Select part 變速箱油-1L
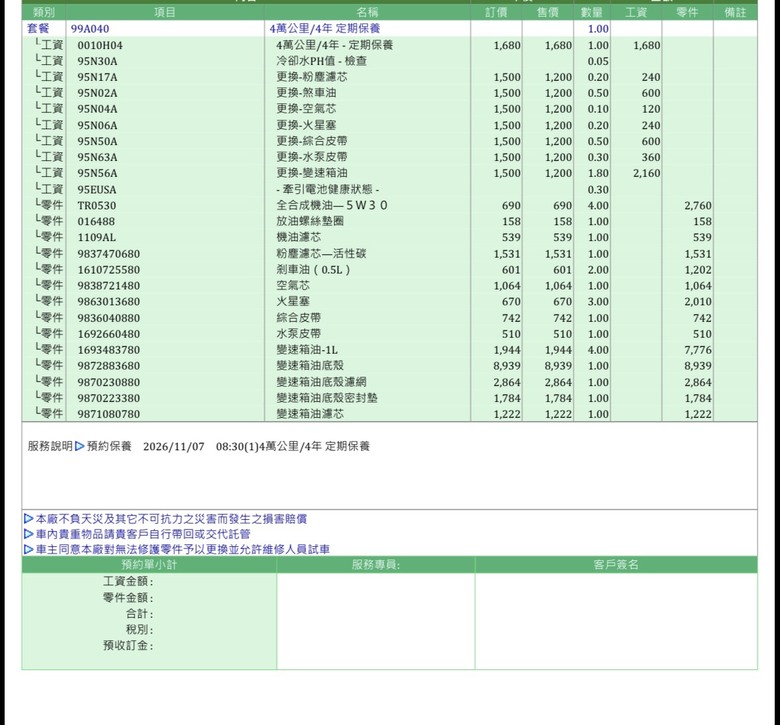Image resolution: width=780 pixels, height=725 pixels. click(x=307, y=350)
